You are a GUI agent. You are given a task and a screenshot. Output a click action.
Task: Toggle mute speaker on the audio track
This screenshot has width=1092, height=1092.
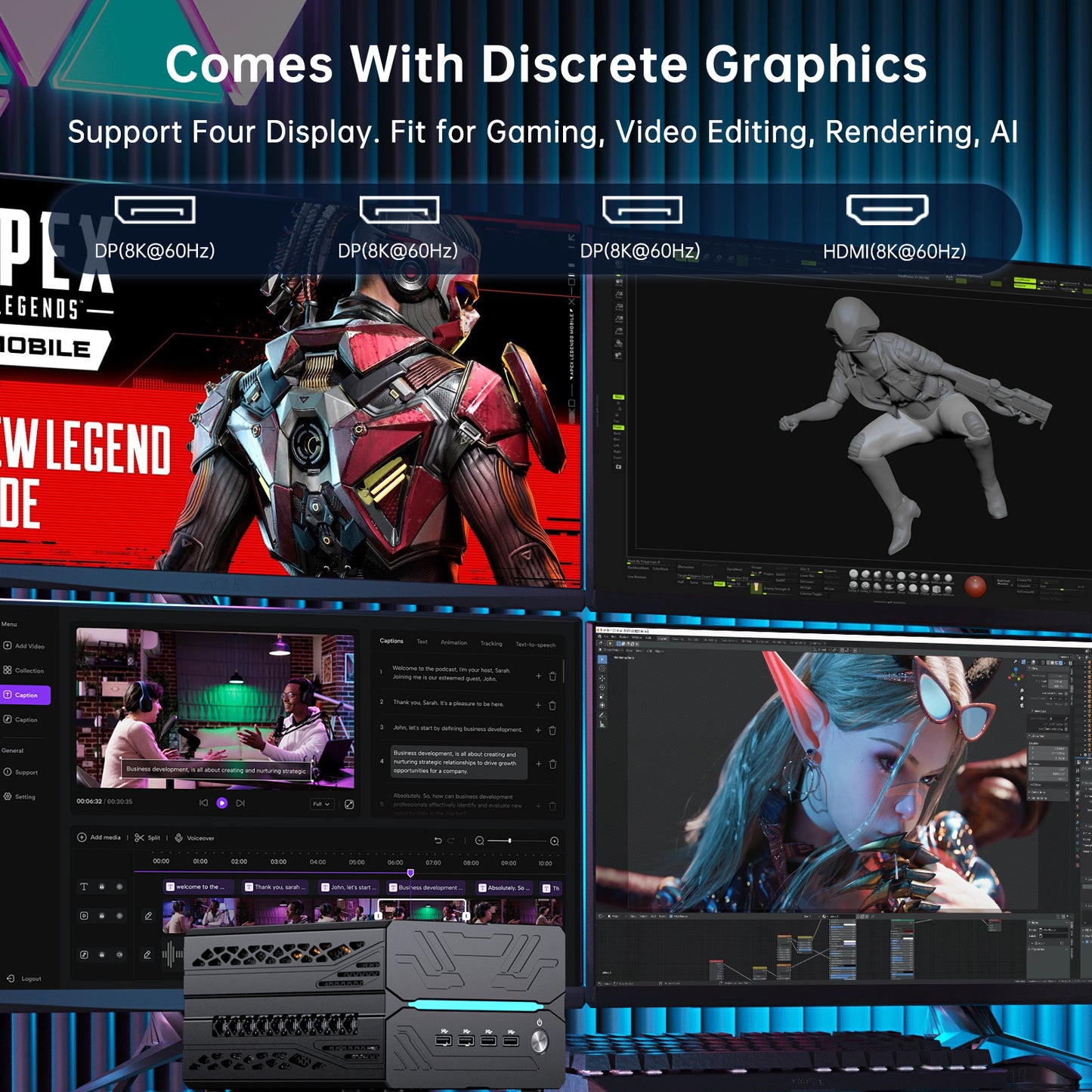pyautogui.click(x=119, y=954)
